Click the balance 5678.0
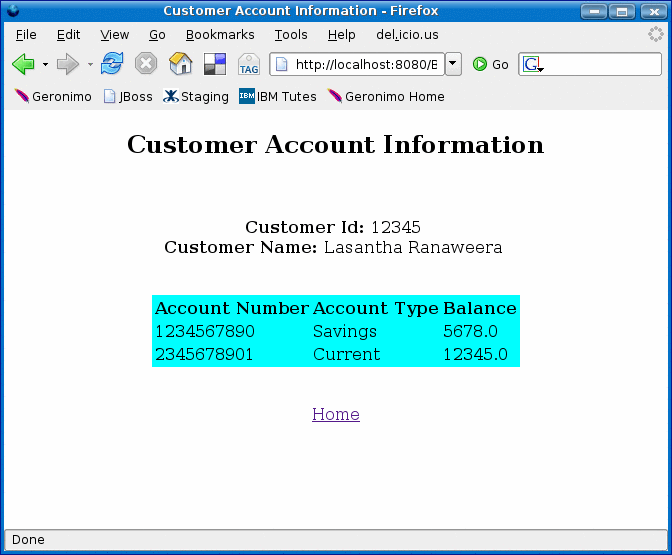 [x=470, y=331]
